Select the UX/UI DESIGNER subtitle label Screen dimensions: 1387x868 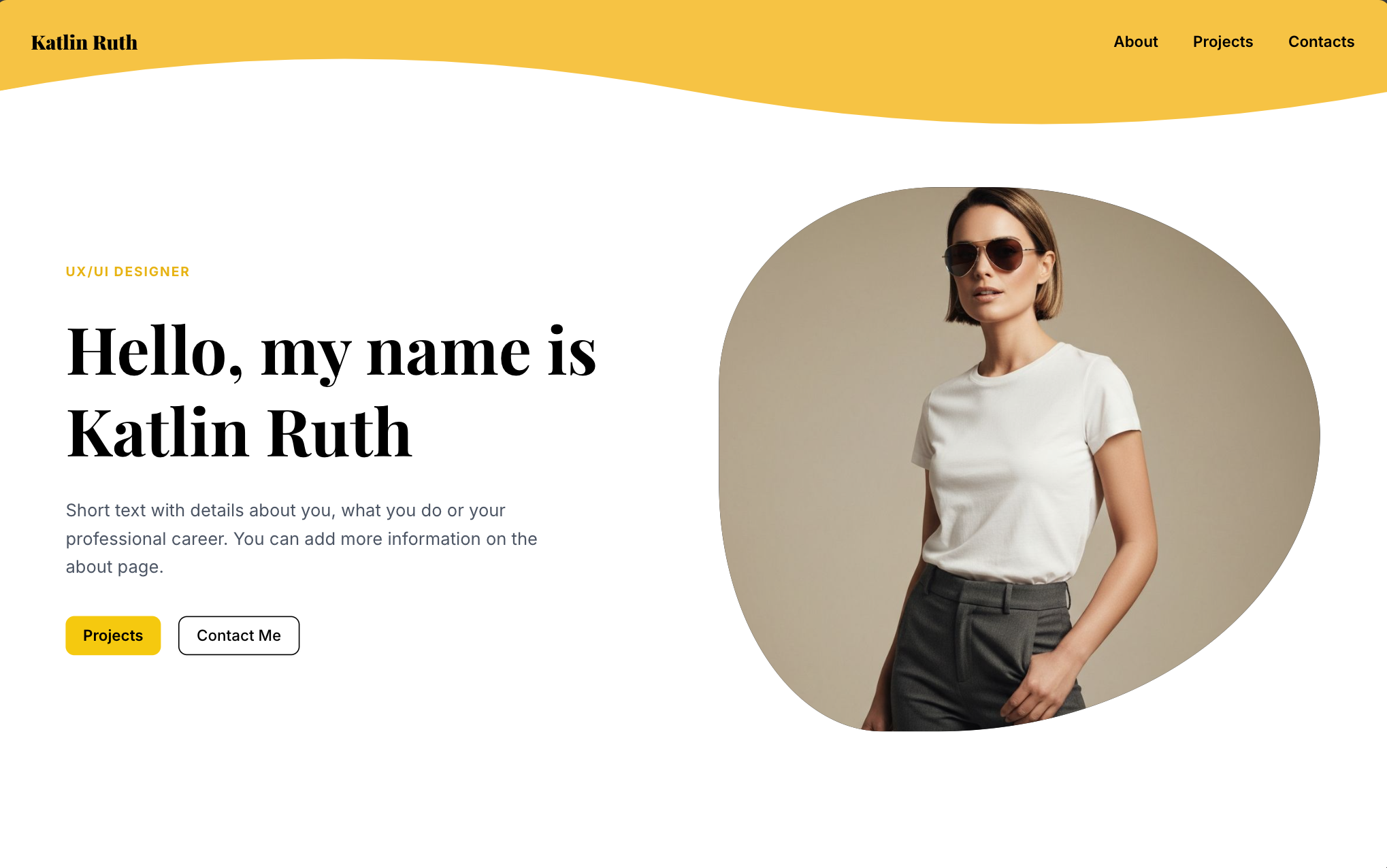(x=127, y=271)
